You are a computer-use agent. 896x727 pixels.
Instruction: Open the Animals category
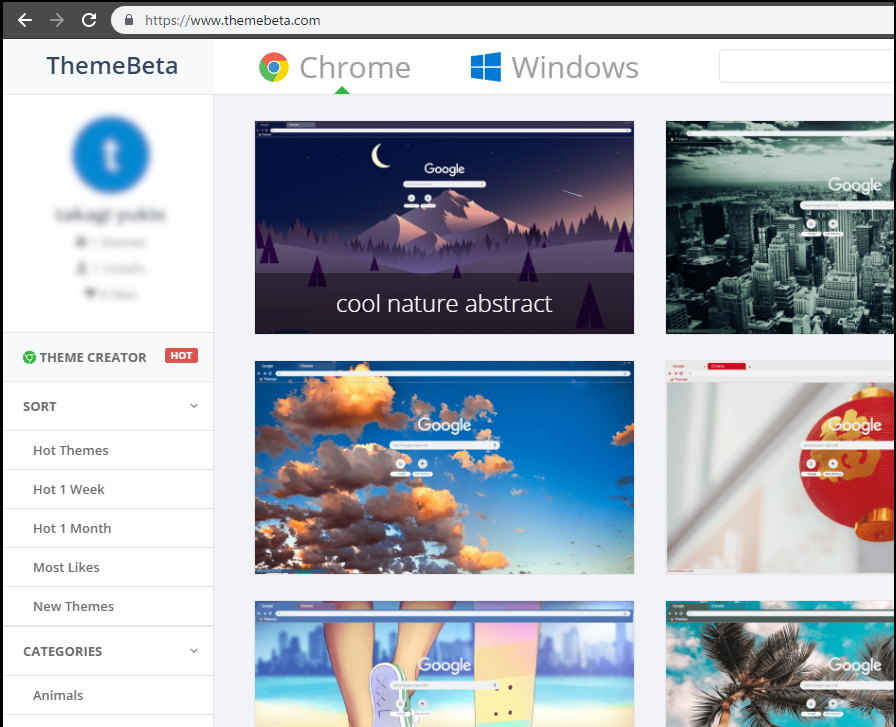click(109, 695)
